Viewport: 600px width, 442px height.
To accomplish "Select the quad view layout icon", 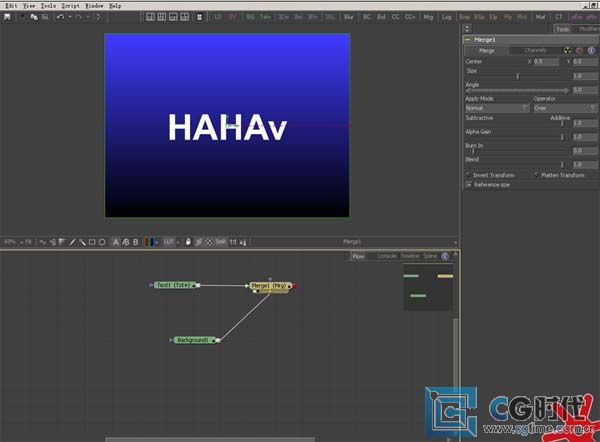I will [185, 17].
